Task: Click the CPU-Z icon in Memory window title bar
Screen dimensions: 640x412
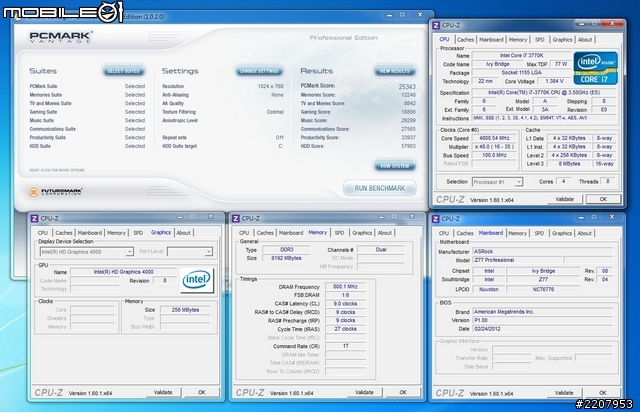Action: [x=236, y=218]
